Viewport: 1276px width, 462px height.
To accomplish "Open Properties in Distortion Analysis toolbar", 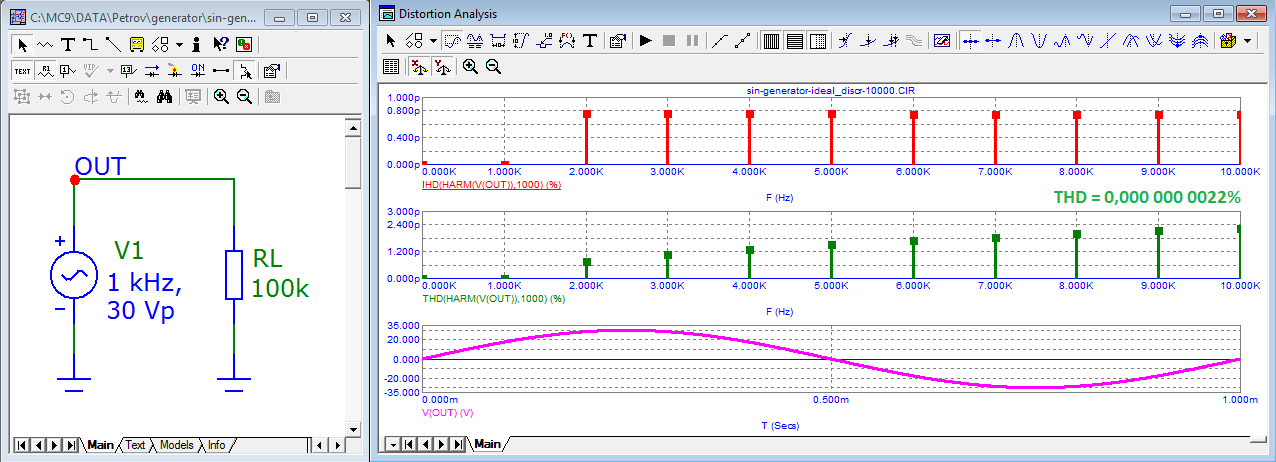I will pyautogui.click(x=617, y=41).
